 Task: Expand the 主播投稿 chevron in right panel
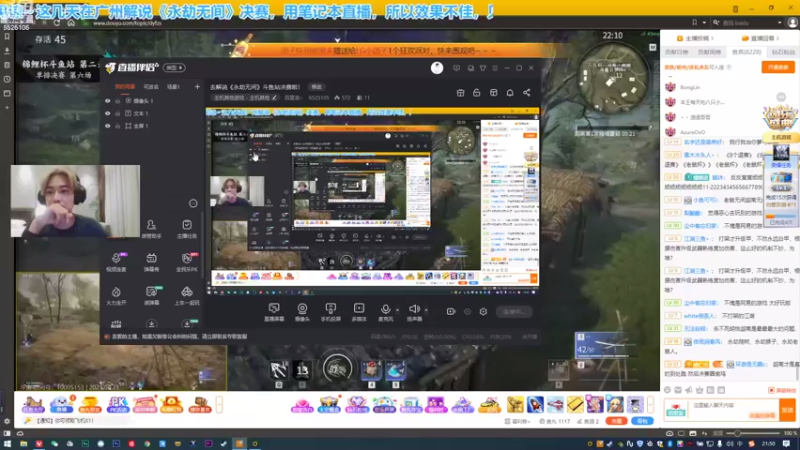click(x=712, y=38)
